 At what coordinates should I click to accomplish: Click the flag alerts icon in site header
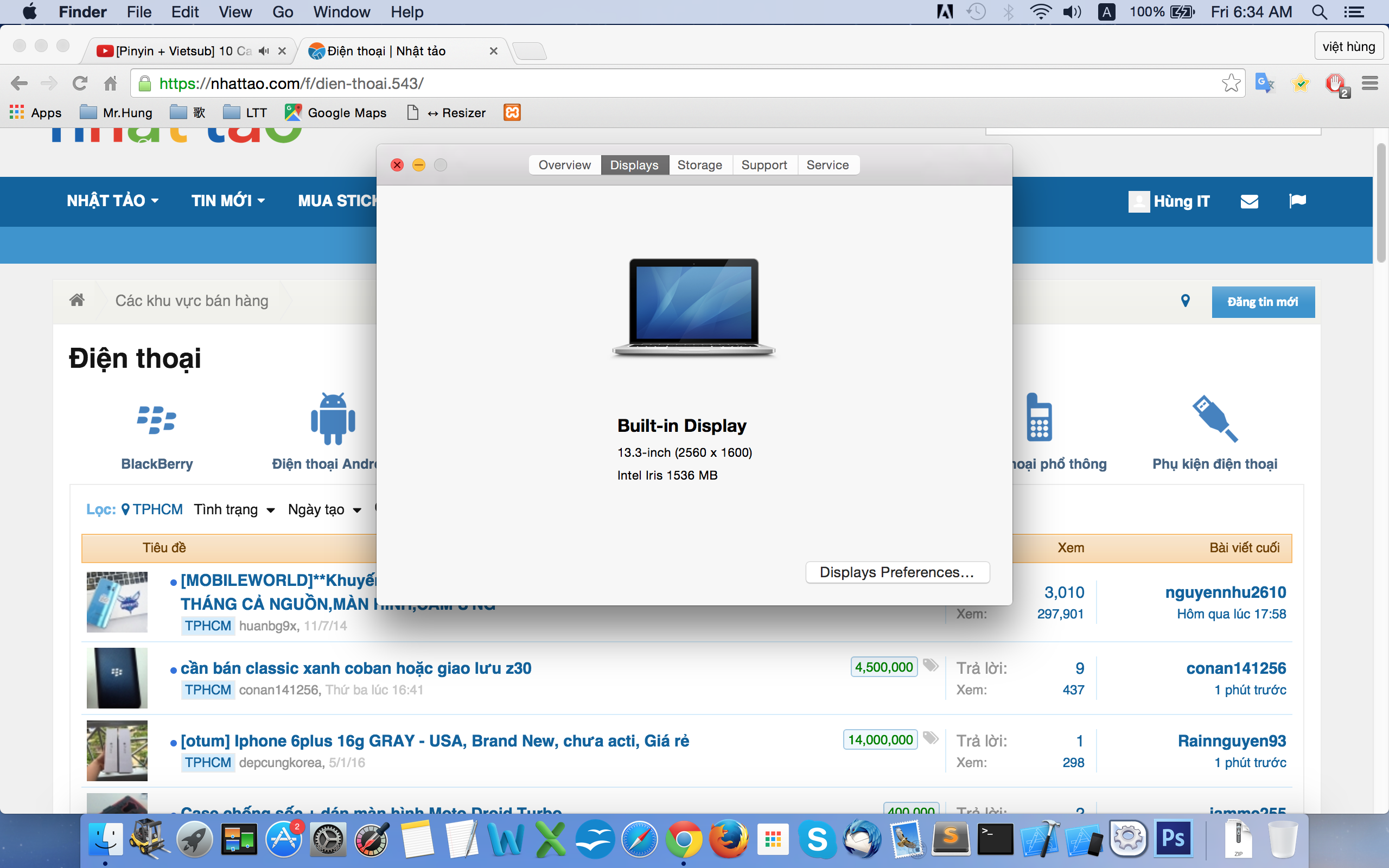click(x=1297, y=201)
